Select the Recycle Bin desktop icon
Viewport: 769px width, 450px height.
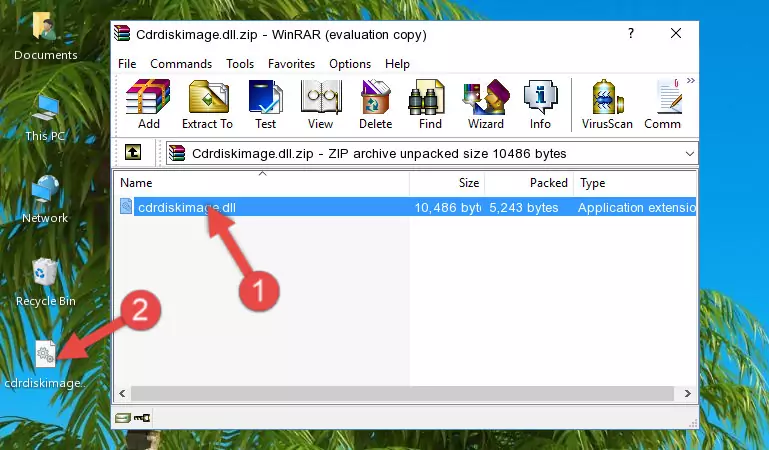click(46, 282)
